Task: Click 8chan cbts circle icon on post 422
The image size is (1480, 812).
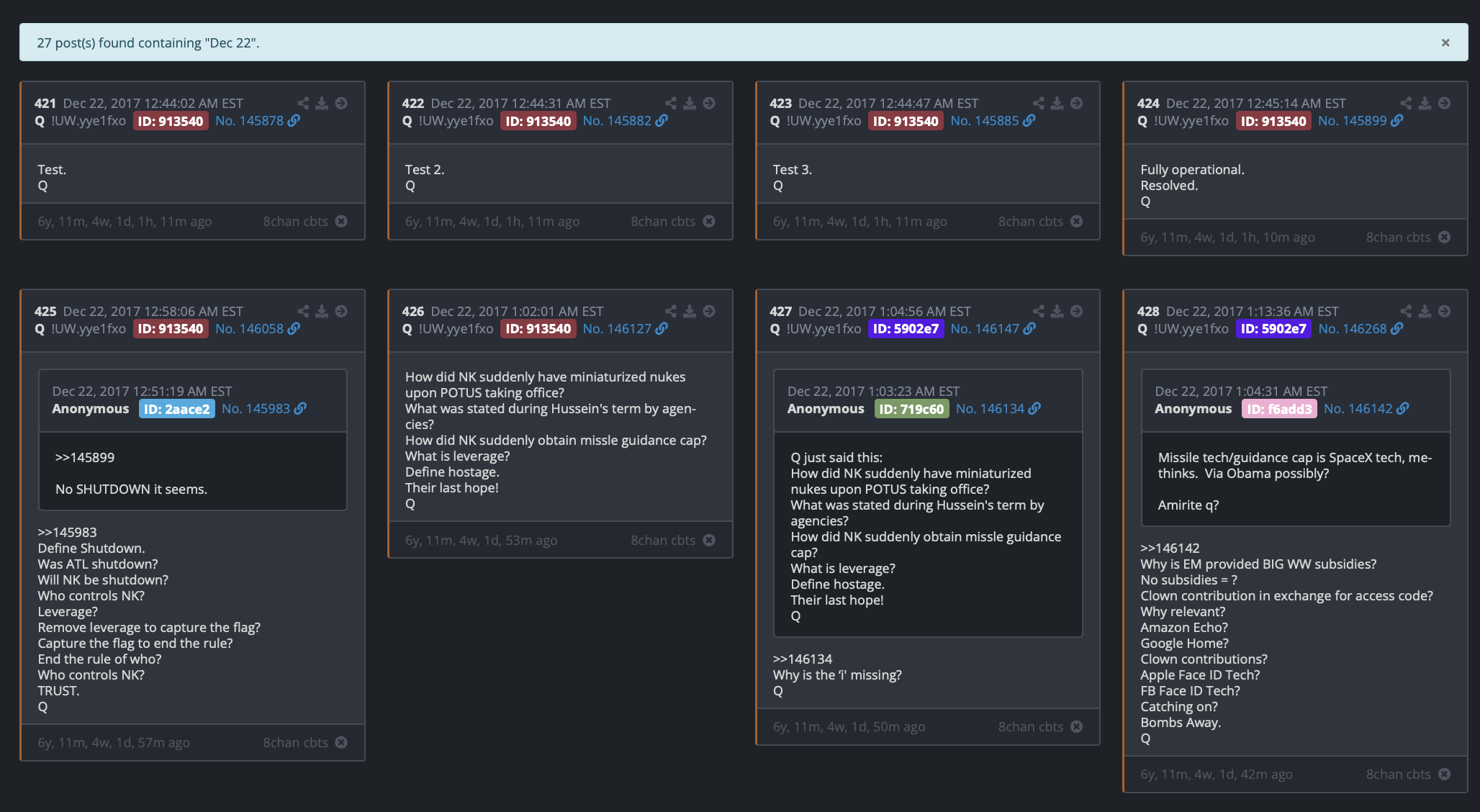Action: tap(709, 222)
